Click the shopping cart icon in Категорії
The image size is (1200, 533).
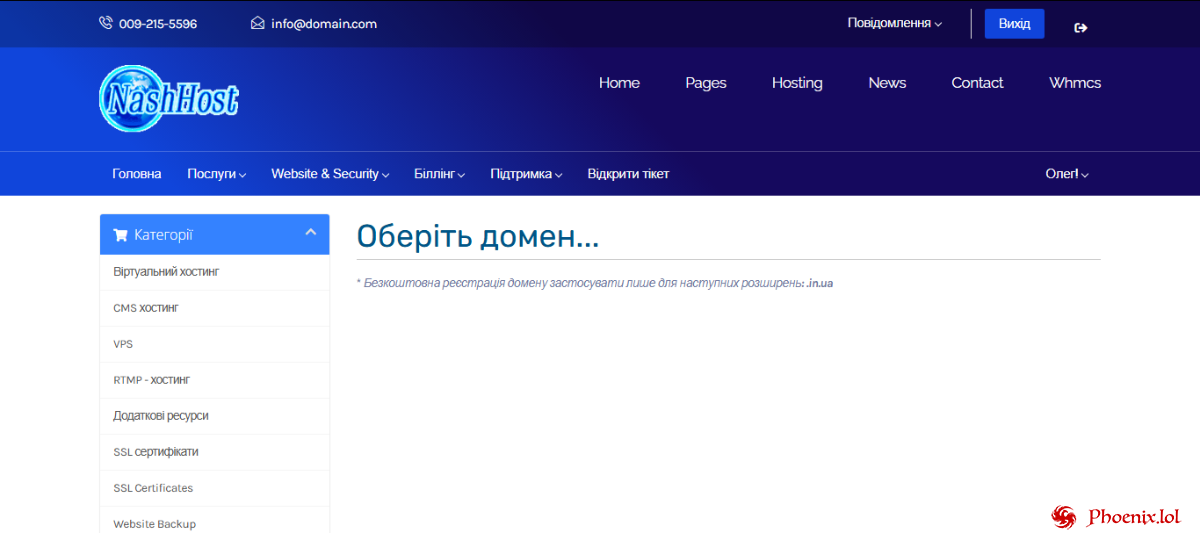click(120, 235)
